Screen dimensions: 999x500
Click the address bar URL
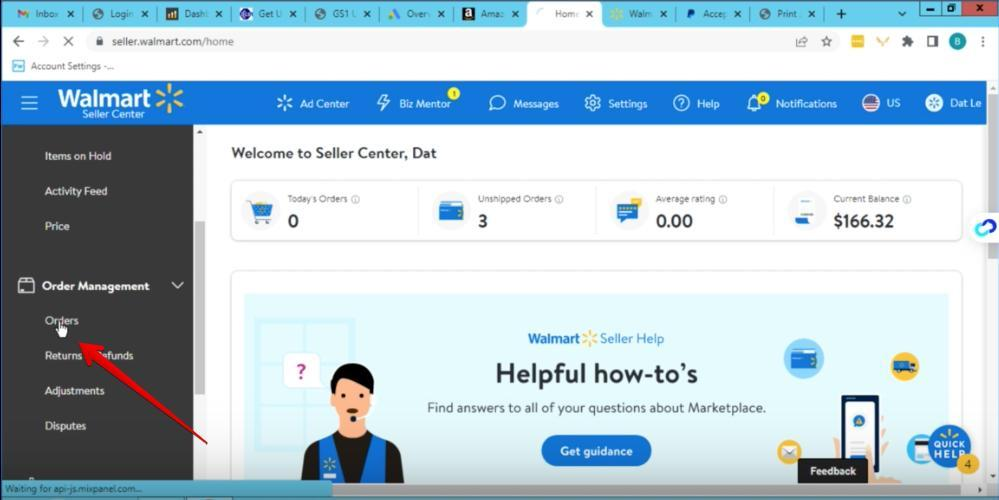click(173, 41)
